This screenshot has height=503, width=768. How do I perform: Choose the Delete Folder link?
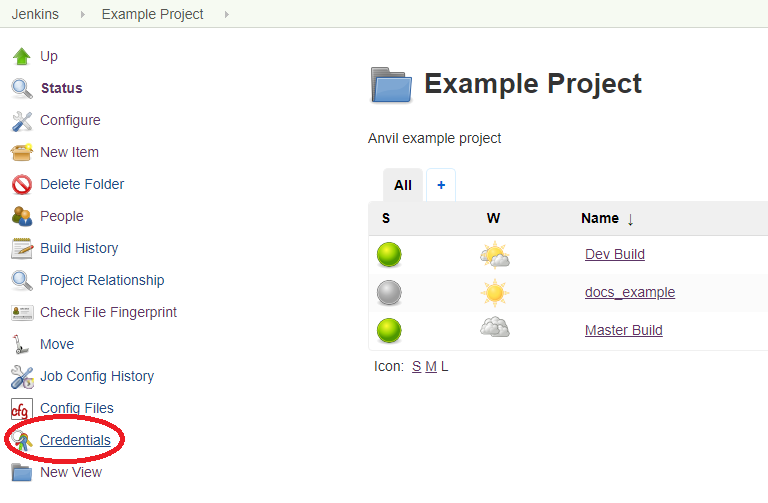(82, 184)
